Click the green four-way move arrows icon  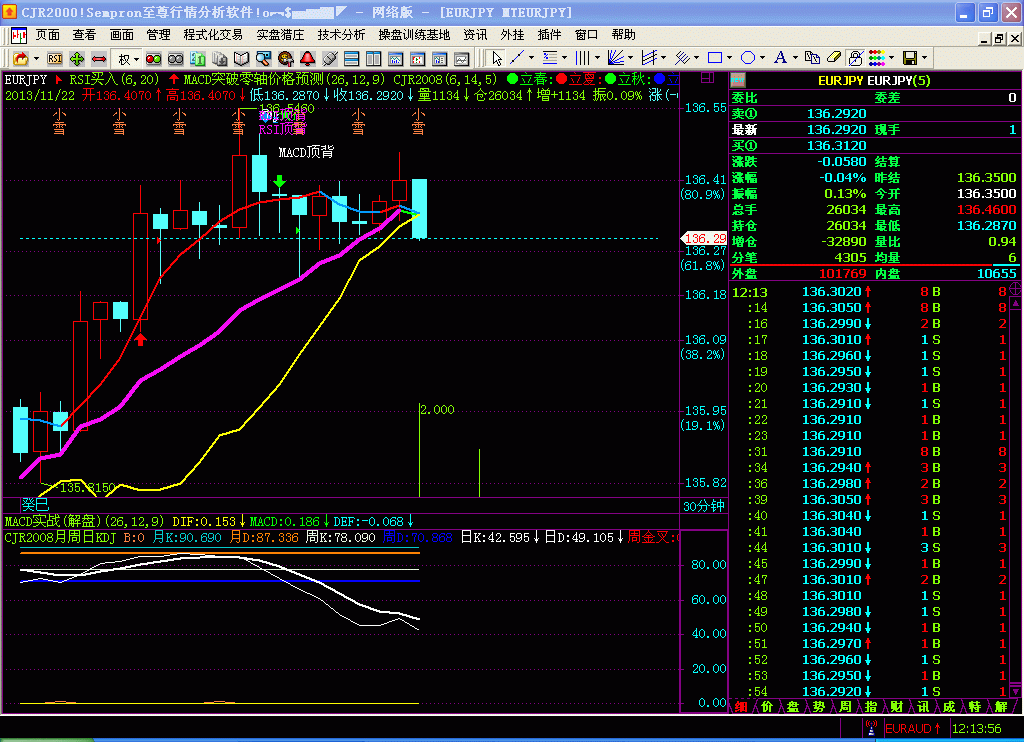pos(77,58)
